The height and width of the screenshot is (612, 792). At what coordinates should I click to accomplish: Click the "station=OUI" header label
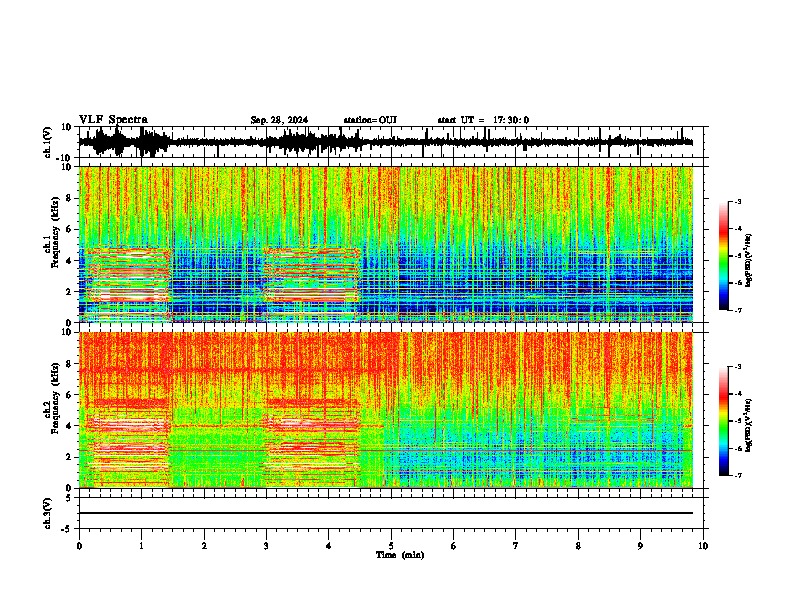tap(370, 120)
